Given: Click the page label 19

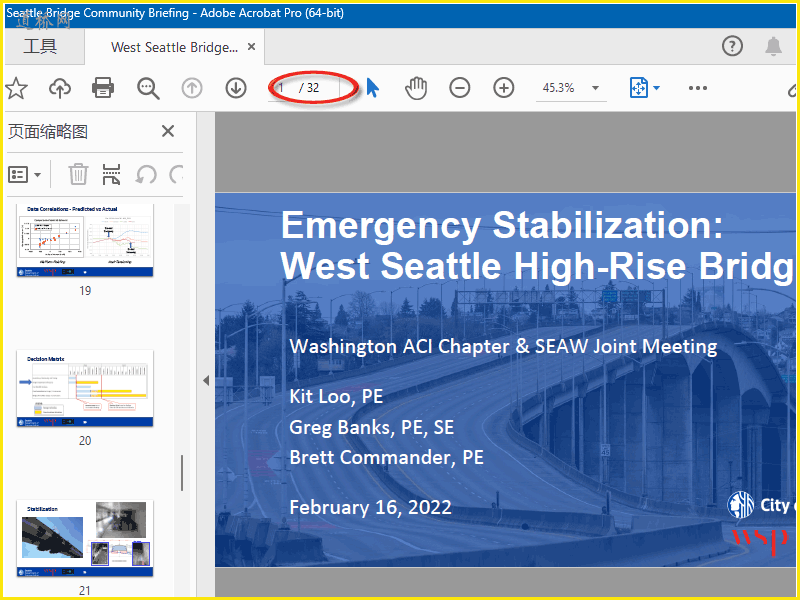Looking at the screenshot, I should click(x=85, y=291).
